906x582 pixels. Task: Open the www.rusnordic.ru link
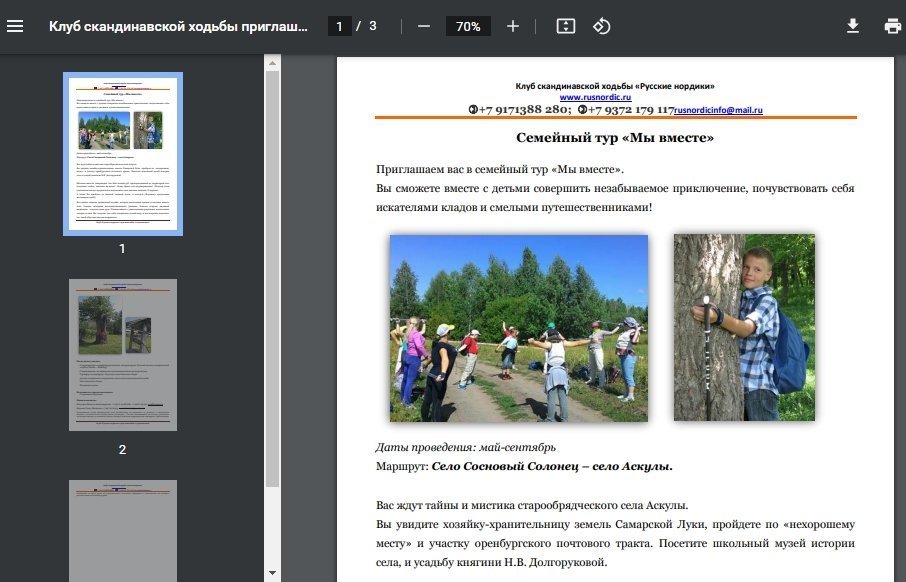click(595, 97)
